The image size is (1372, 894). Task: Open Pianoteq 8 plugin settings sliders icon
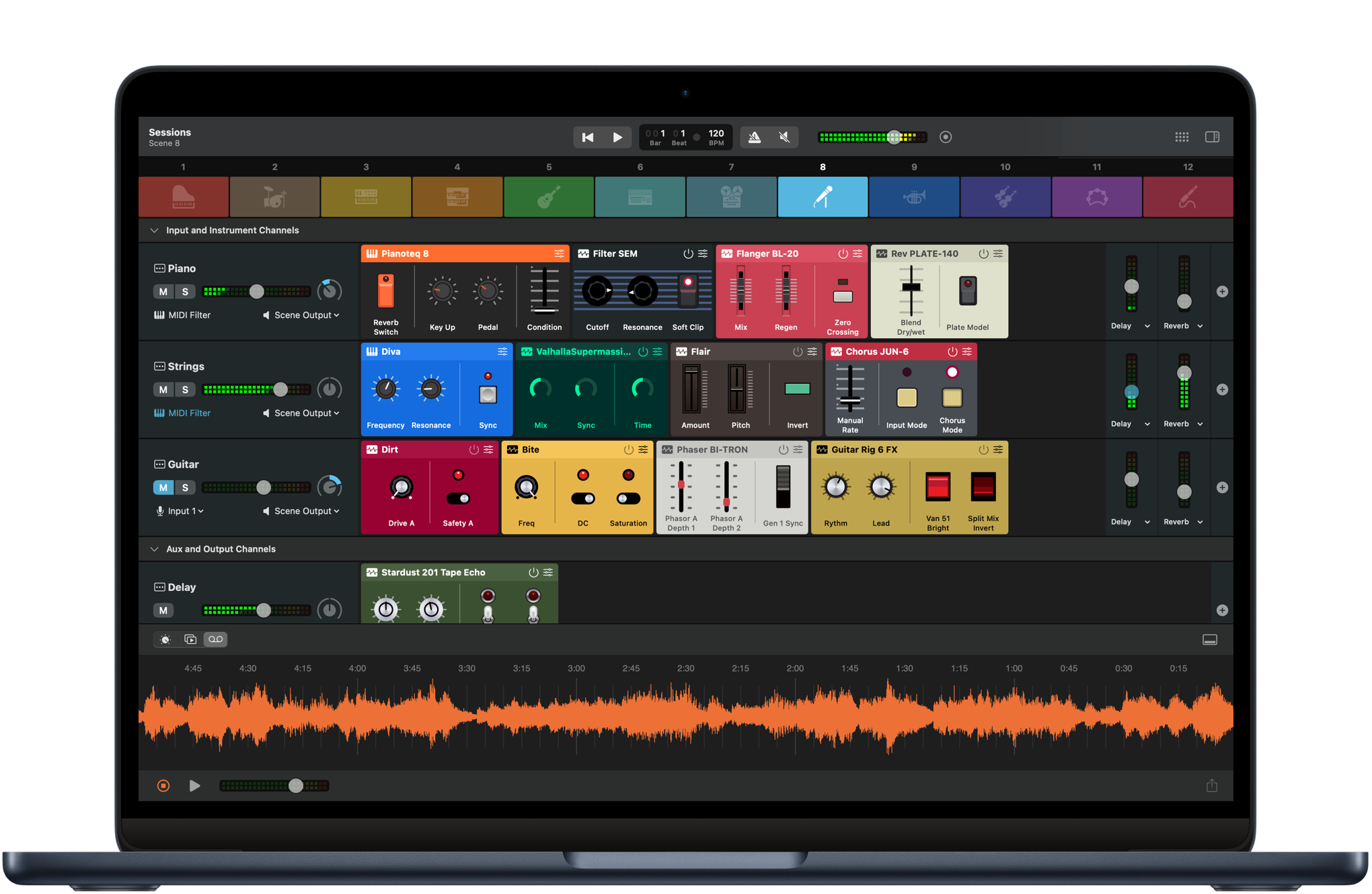pos(559,253)
